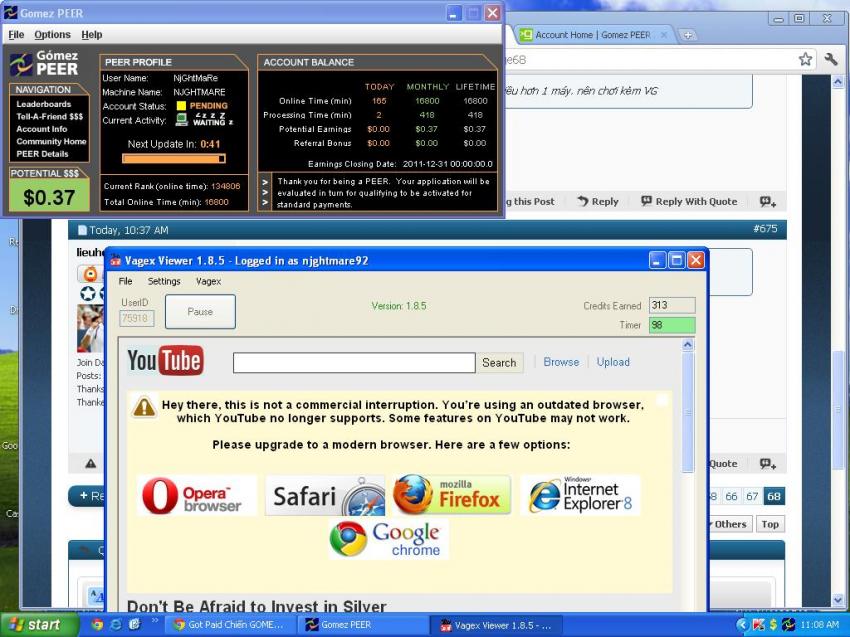Go to forum page 66
Image resolution: width=850 pixels, height=637 pixels.
(x=731, y=496)
